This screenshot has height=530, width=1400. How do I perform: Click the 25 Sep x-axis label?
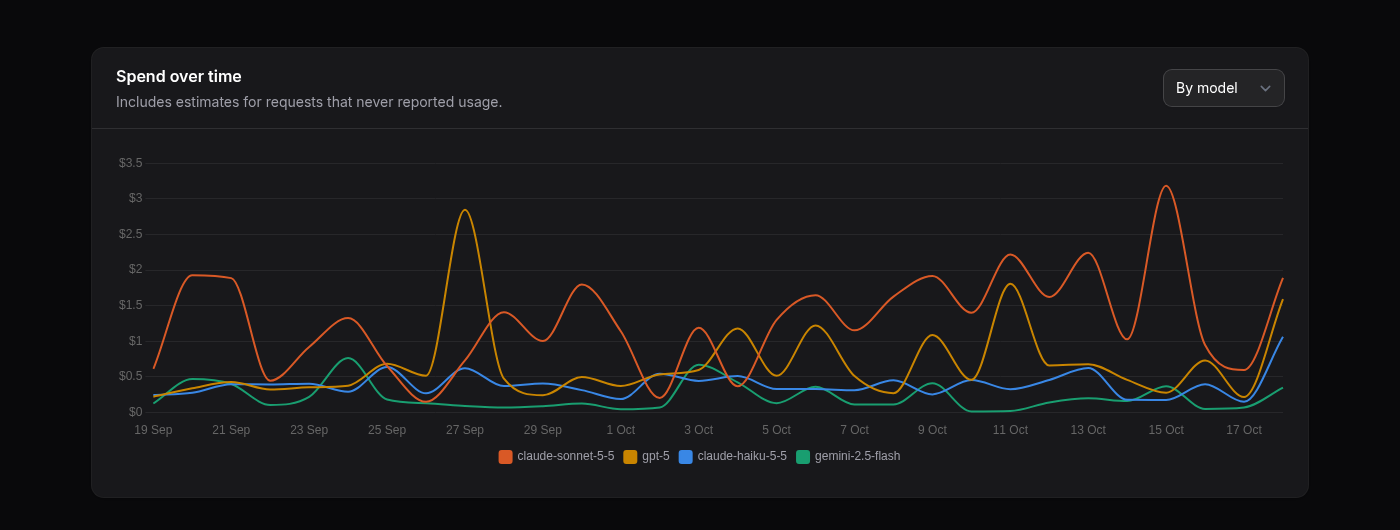coord(387,430)
